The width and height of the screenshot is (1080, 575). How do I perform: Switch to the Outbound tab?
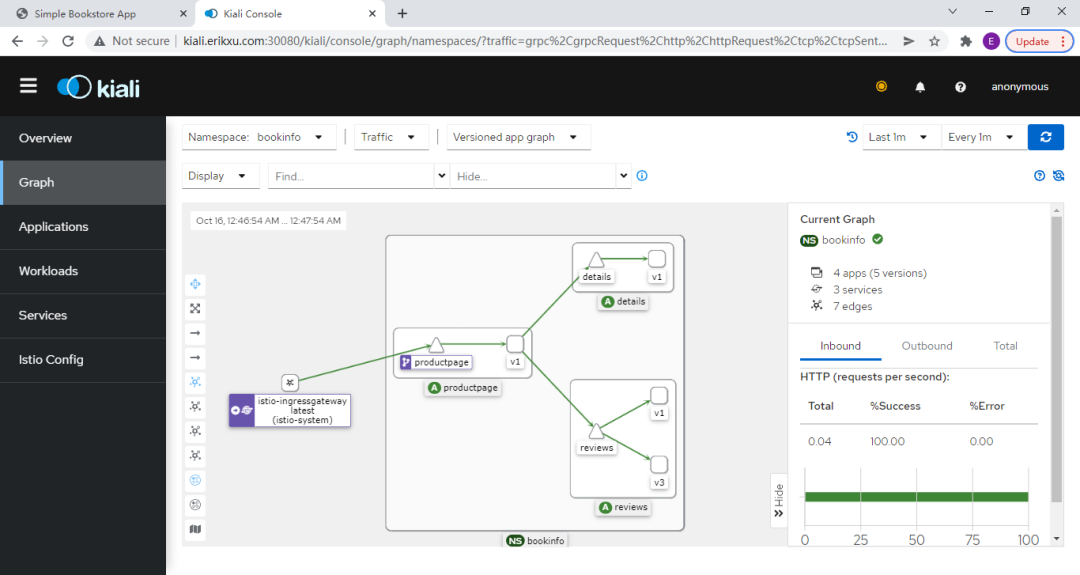pyautogui.click(x=926, y=346)
